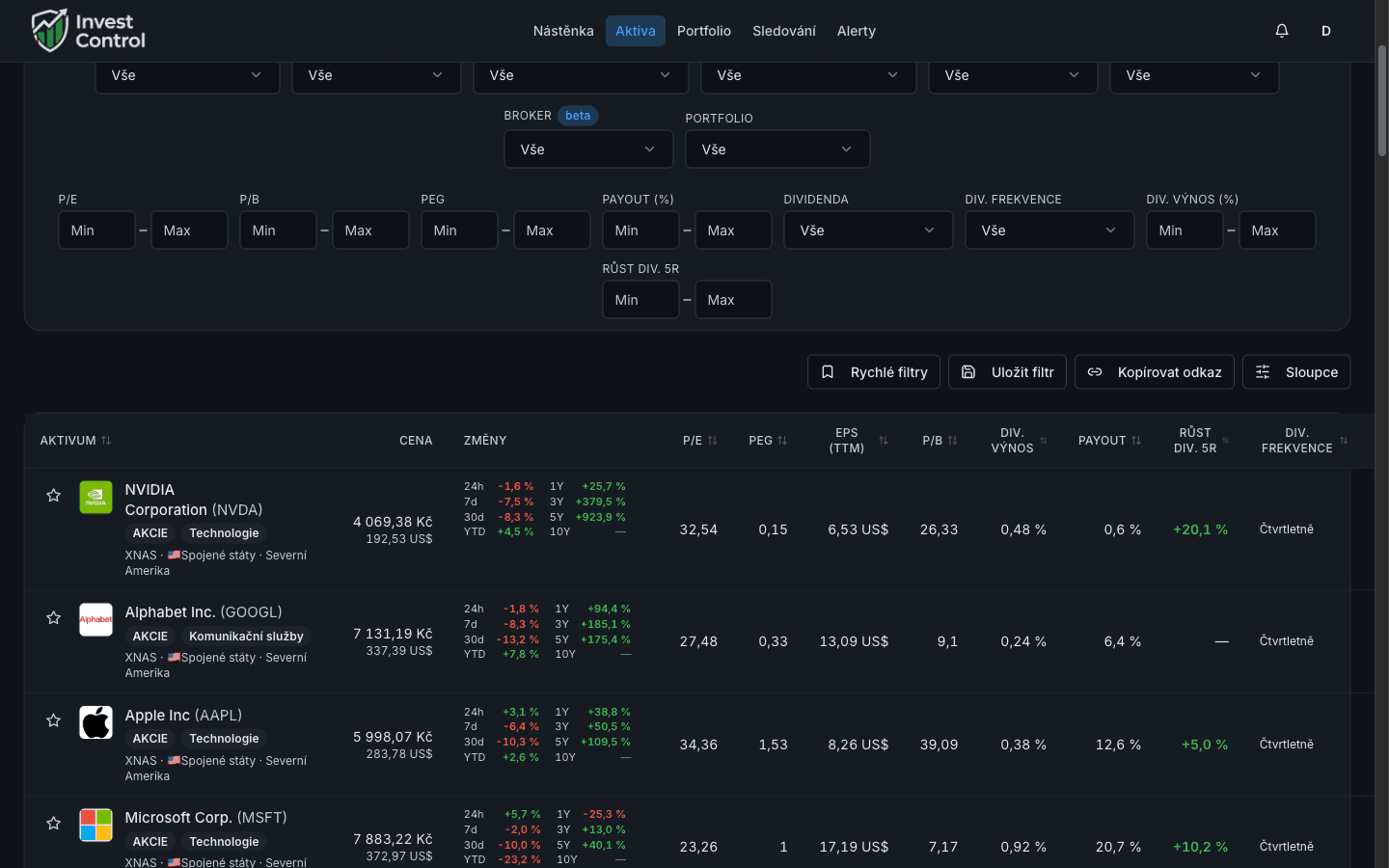Screen dimensions: 1389x868
Task: Open the Alerty tab
Action: click(857, 31)
